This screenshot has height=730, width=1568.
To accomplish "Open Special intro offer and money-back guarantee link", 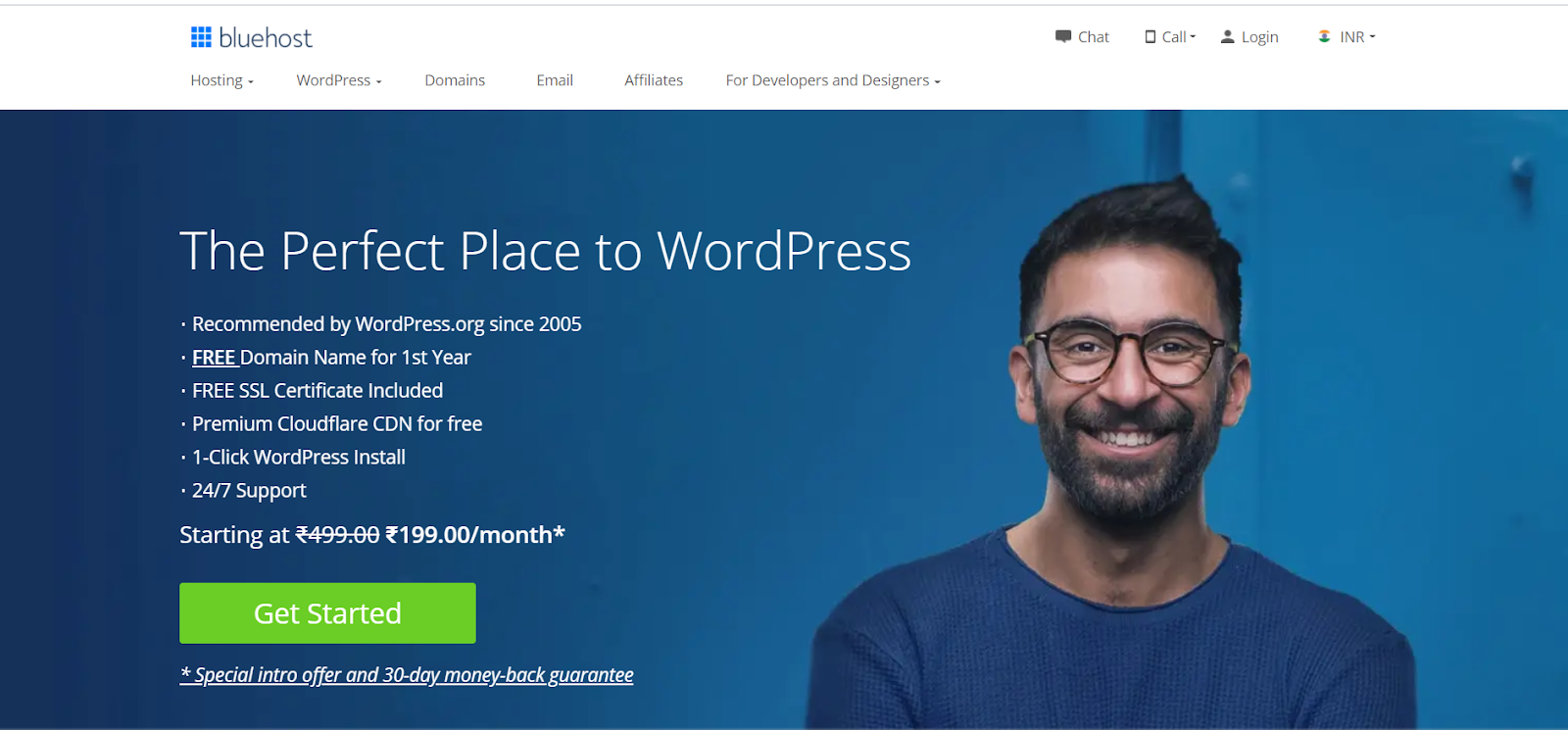I will coord(407,675).
